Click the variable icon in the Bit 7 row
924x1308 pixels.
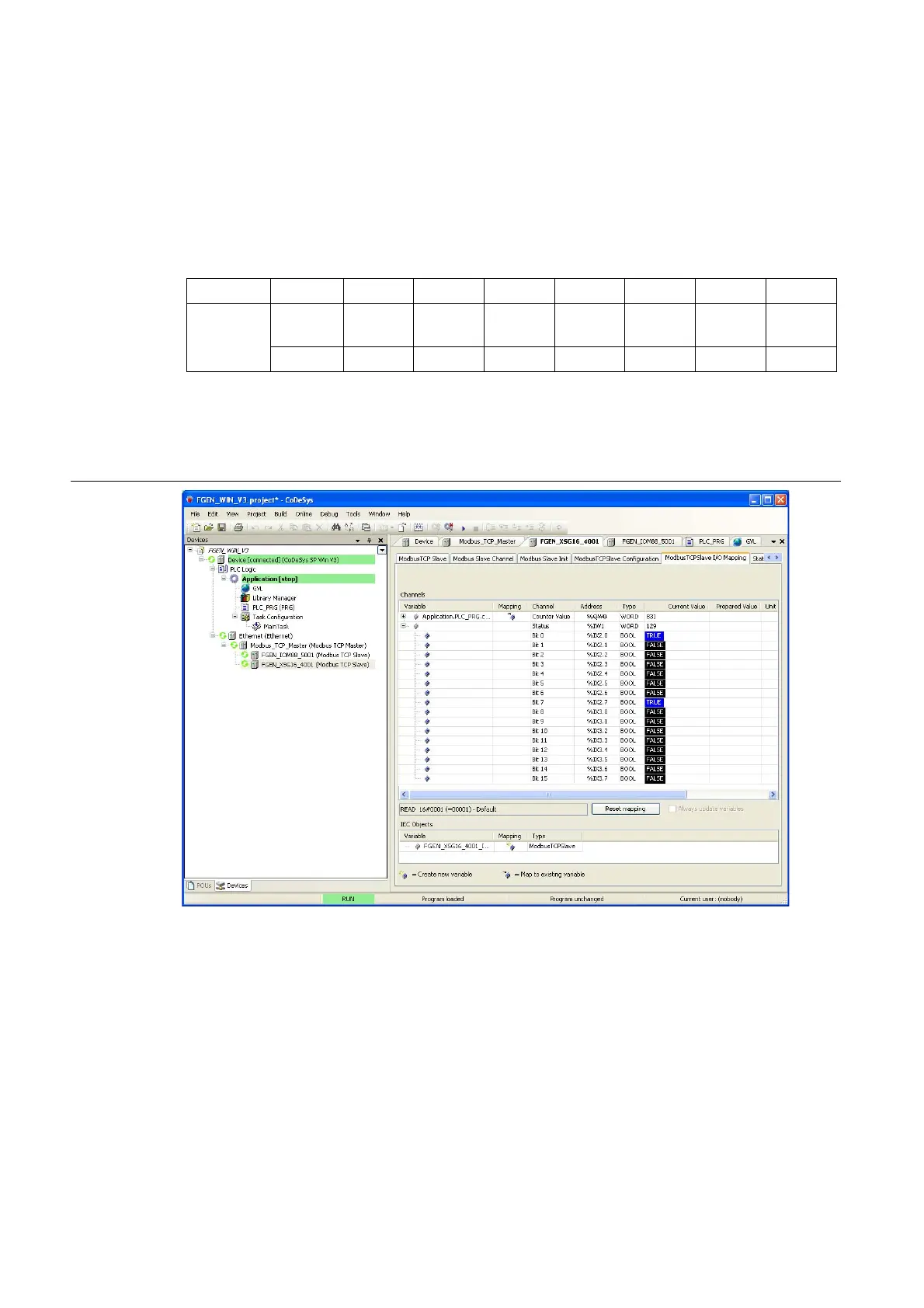coord(426,702)
